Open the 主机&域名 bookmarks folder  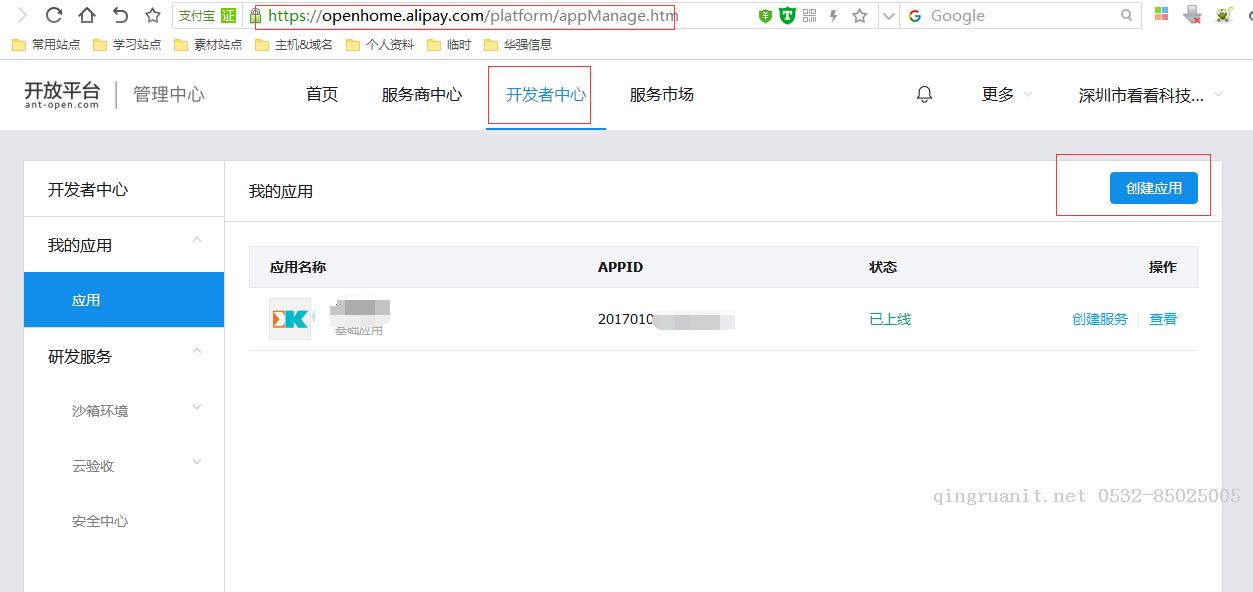click(x=294, y=45)
